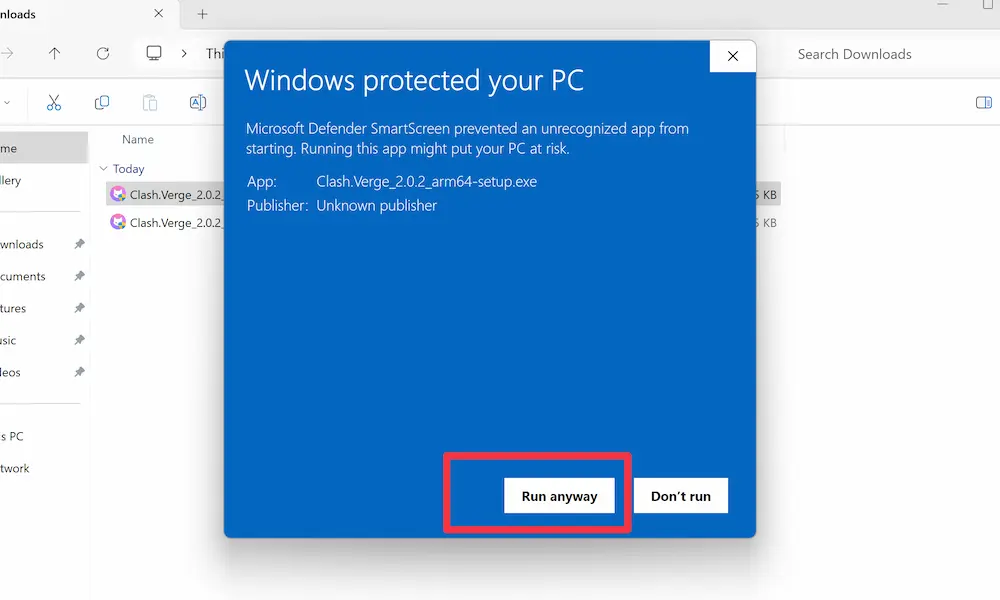The width and height of the screenshot is (1000, 600).
Task: Click the Copy icon in the toolbar
Action: point(101,103)
